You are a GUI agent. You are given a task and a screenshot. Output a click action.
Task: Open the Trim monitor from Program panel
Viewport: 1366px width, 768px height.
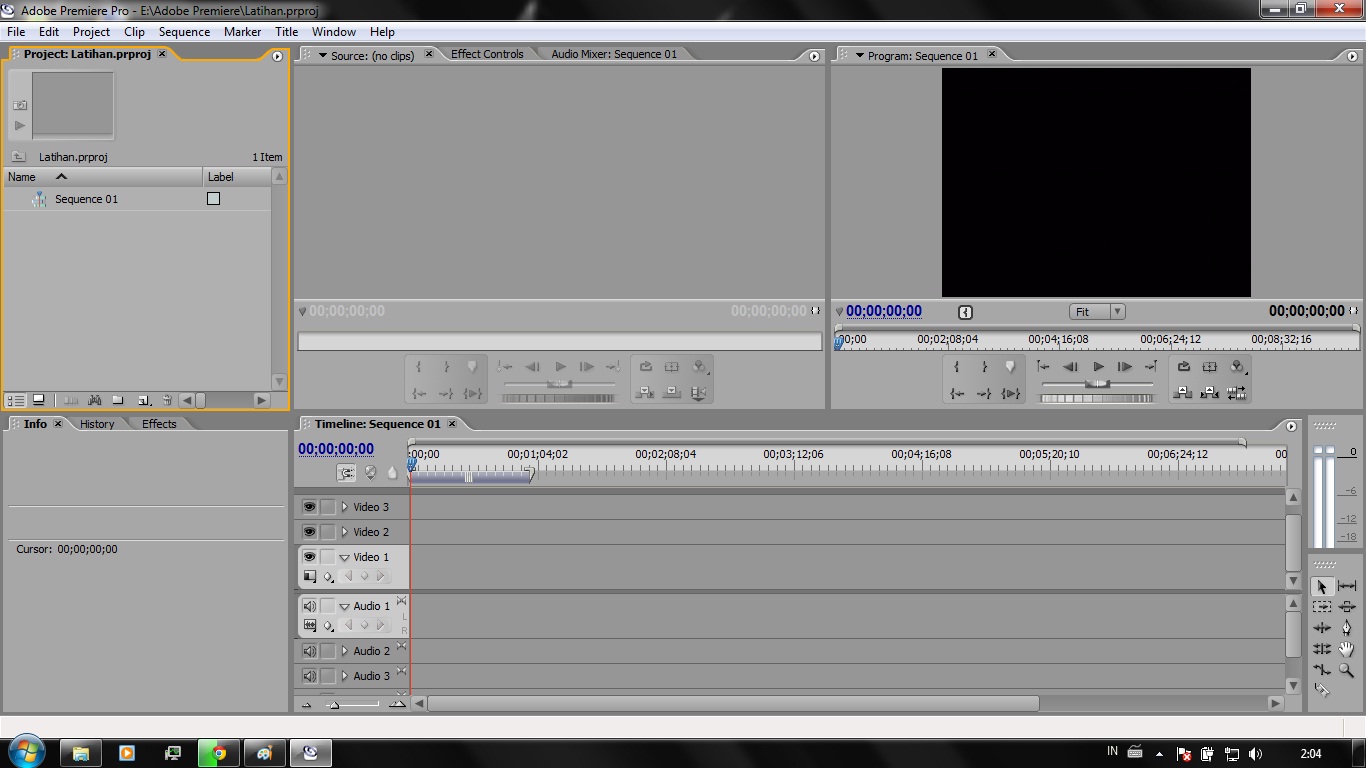pos(1237,393)
